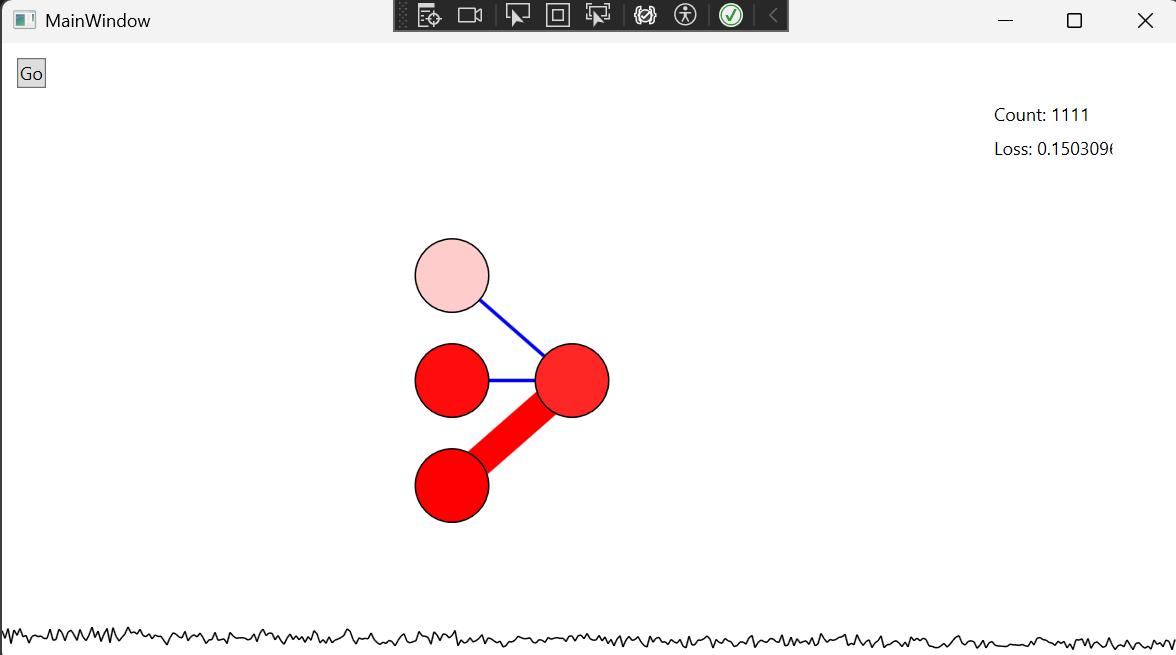Screen dimensions: 1176x655
Task: Maximize the MainWindow window
Action: (x=1074, y=20)
